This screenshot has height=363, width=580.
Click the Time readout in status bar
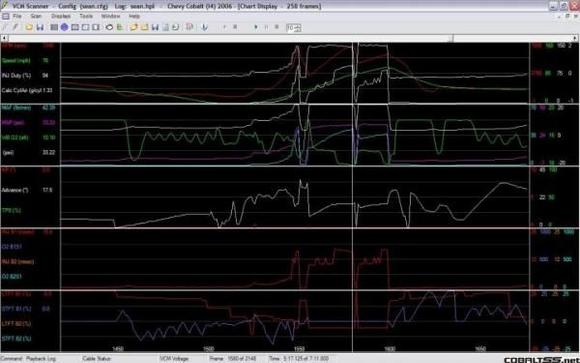coord(299,359)
